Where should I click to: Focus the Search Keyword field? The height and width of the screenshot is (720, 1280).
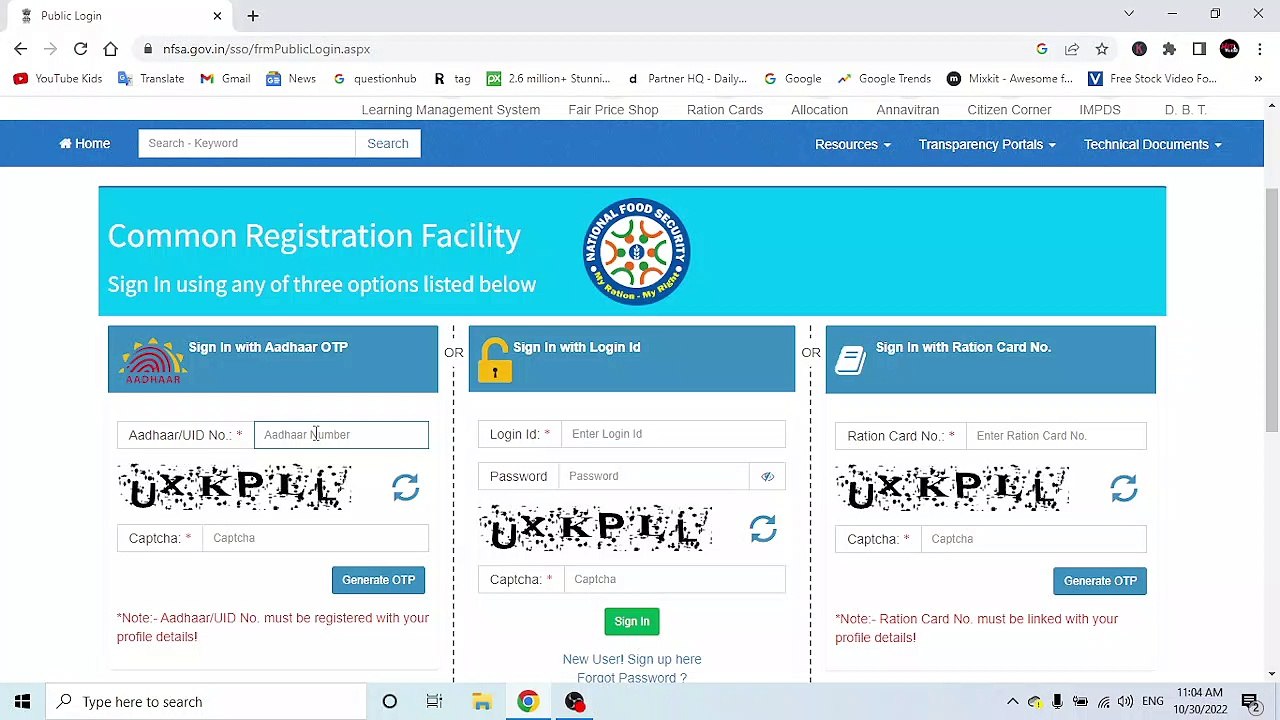[247, 144]
